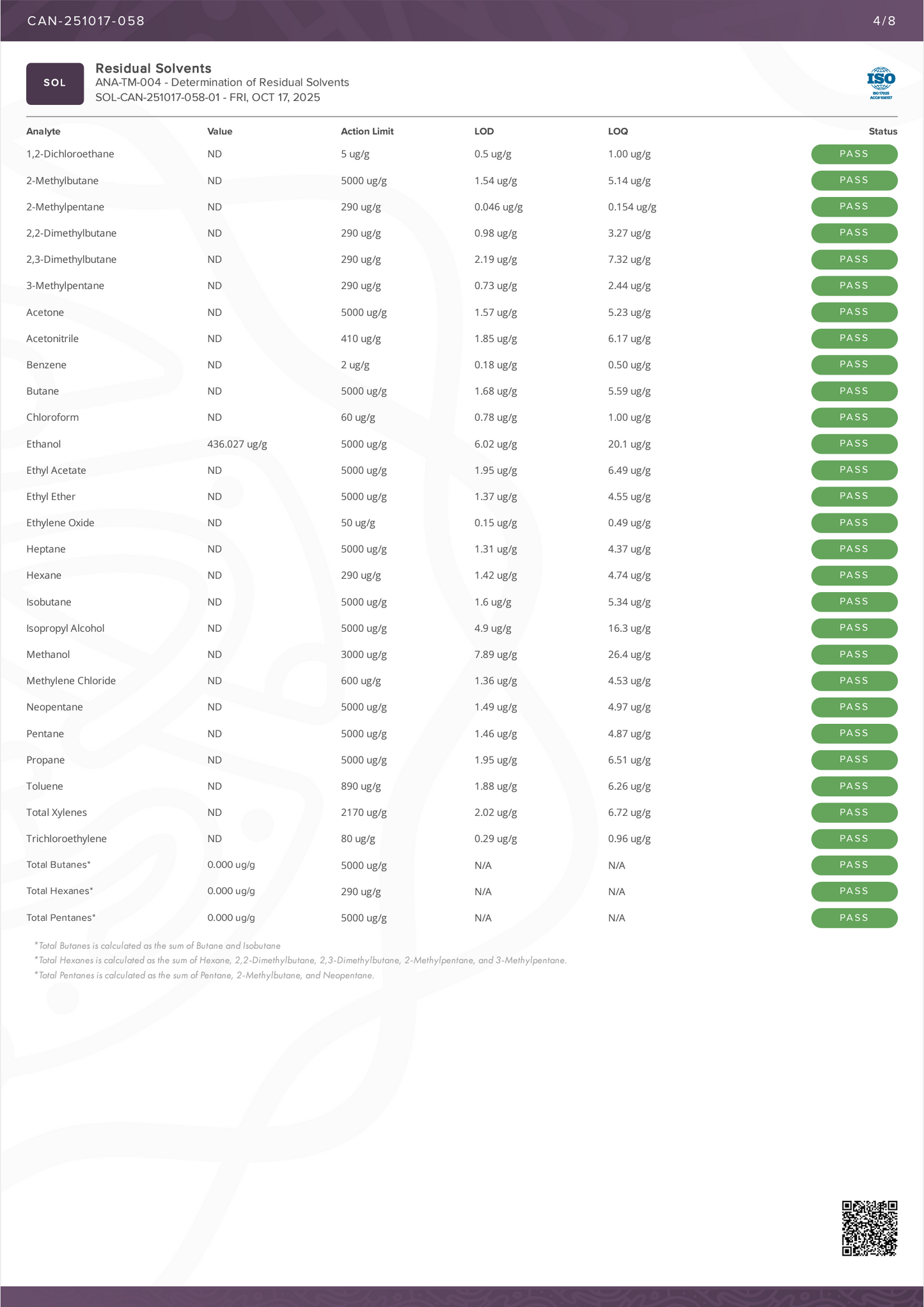Click the Action Limit column header

coord(367,131)
